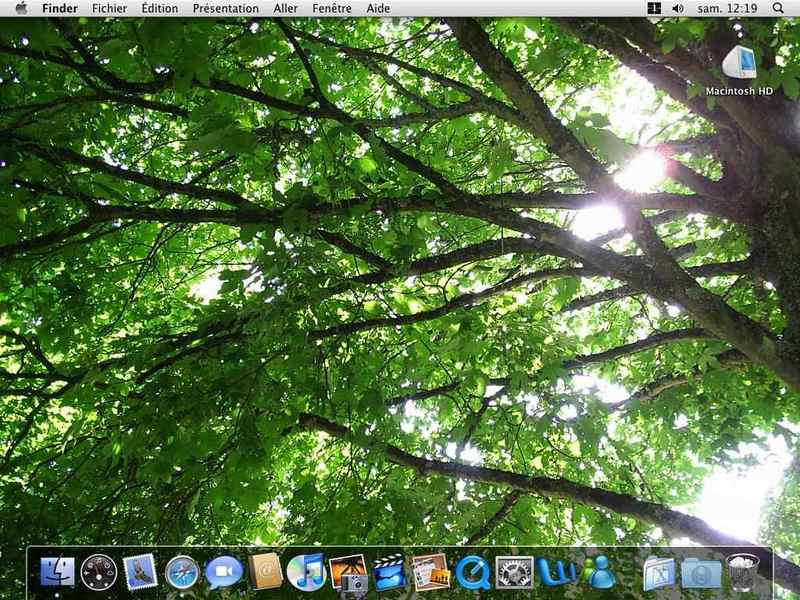Open the Finder application menu
The width and height of the screenshot is (800, 600).
click(60, 9)
